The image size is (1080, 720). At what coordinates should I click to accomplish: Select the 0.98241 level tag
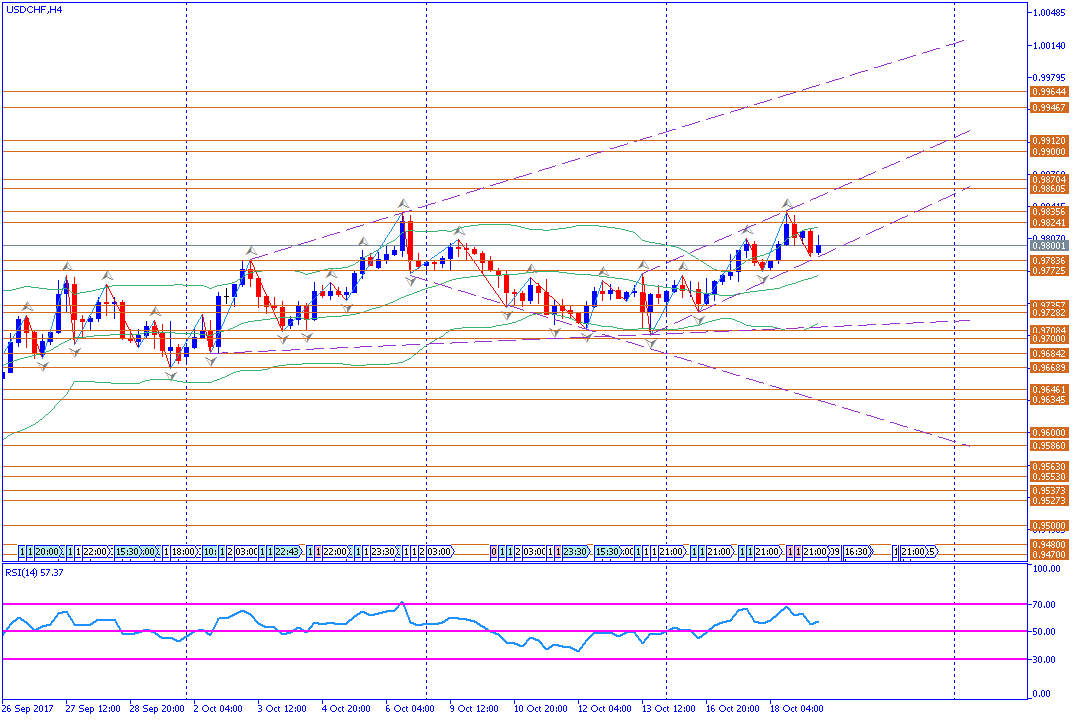click(x=1049, y=223)
